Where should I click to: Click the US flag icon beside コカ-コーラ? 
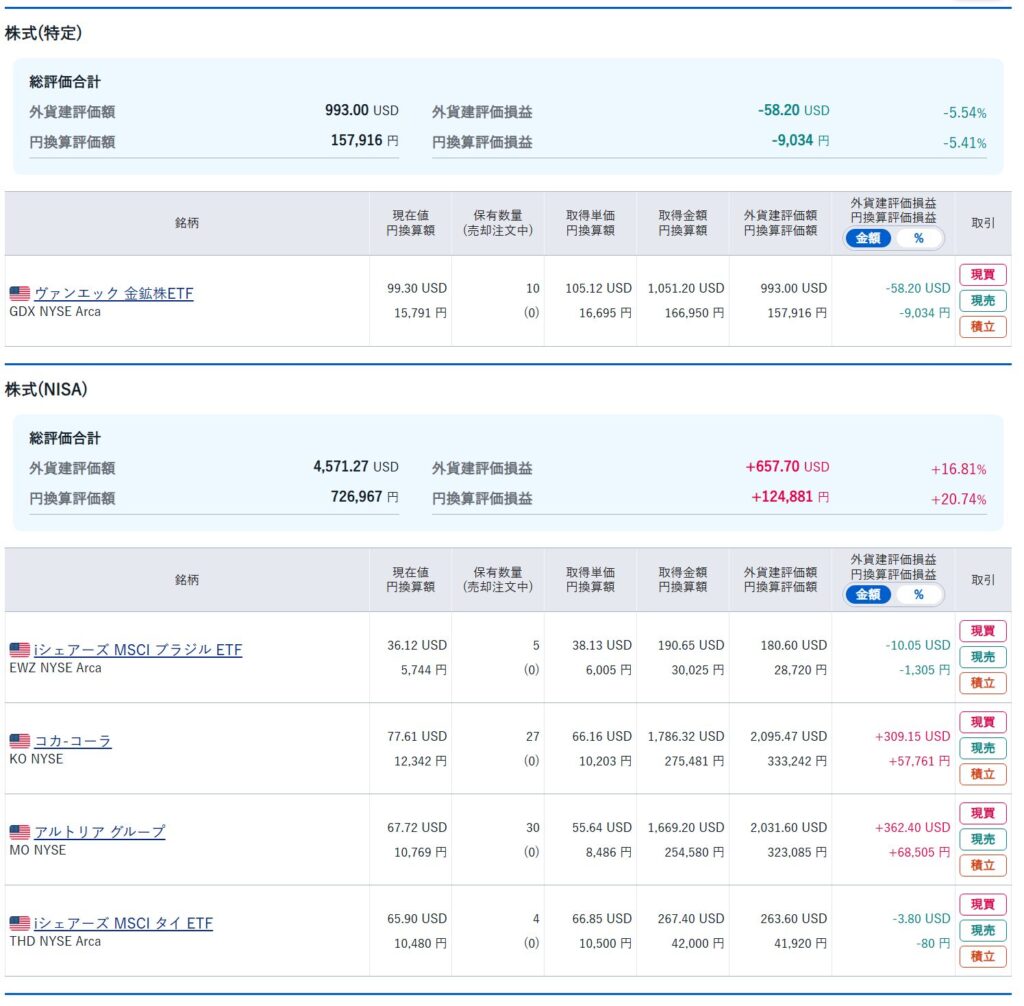click(x=20, y=741)
